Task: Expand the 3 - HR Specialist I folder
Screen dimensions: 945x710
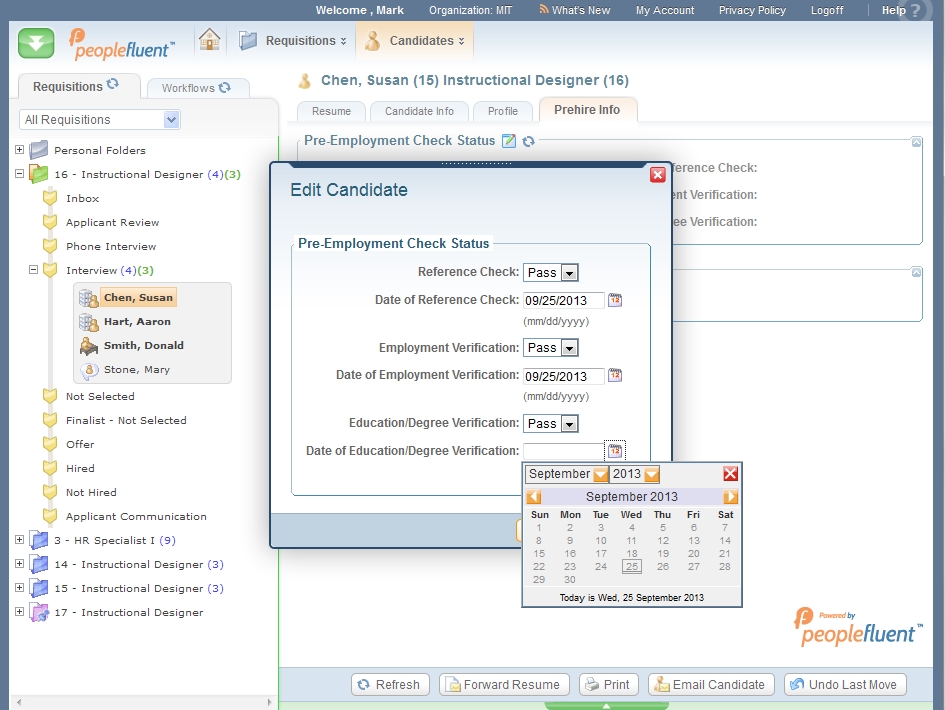Action: [x=19, y=540]
